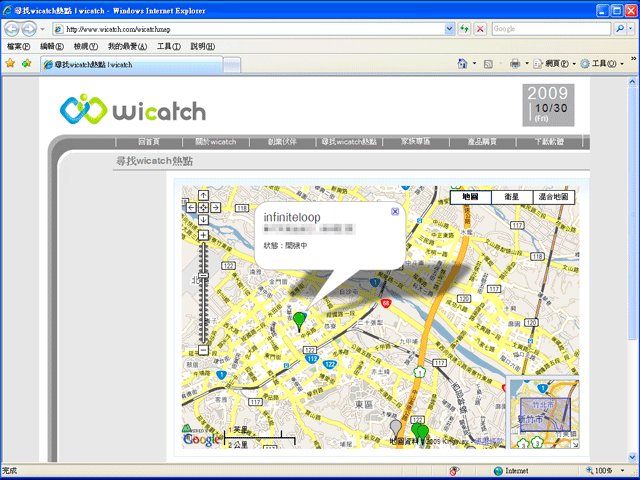Click the map re-center button
This screenshot has width=640, height=480.
coord(203,207)
